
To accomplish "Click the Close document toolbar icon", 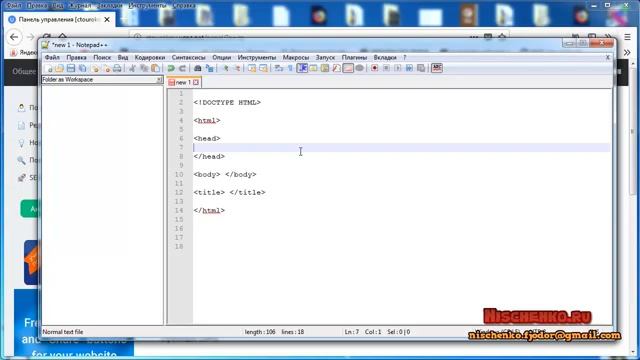I will (95, 68).
